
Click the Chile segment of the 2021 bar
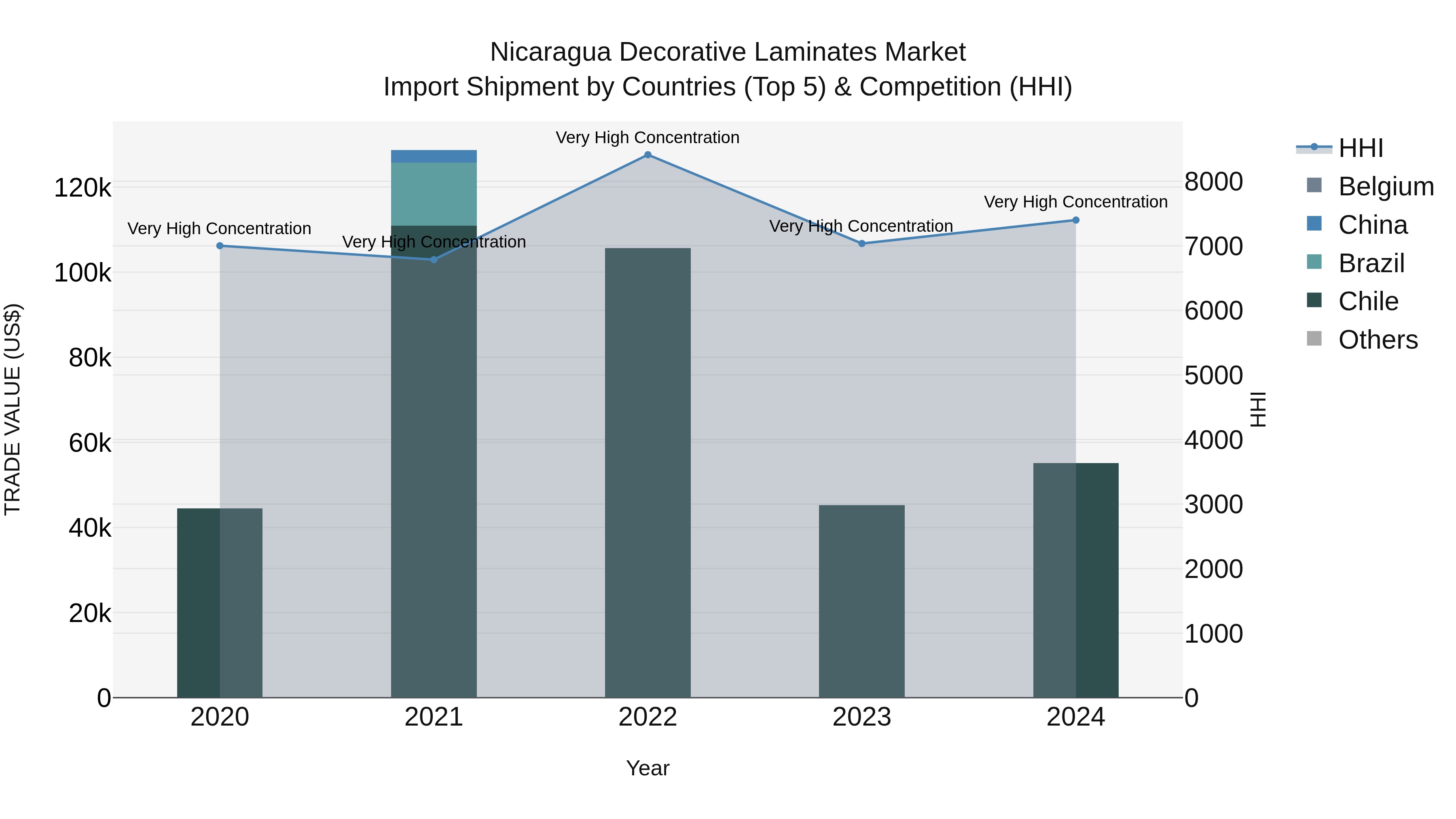point(434,462)
